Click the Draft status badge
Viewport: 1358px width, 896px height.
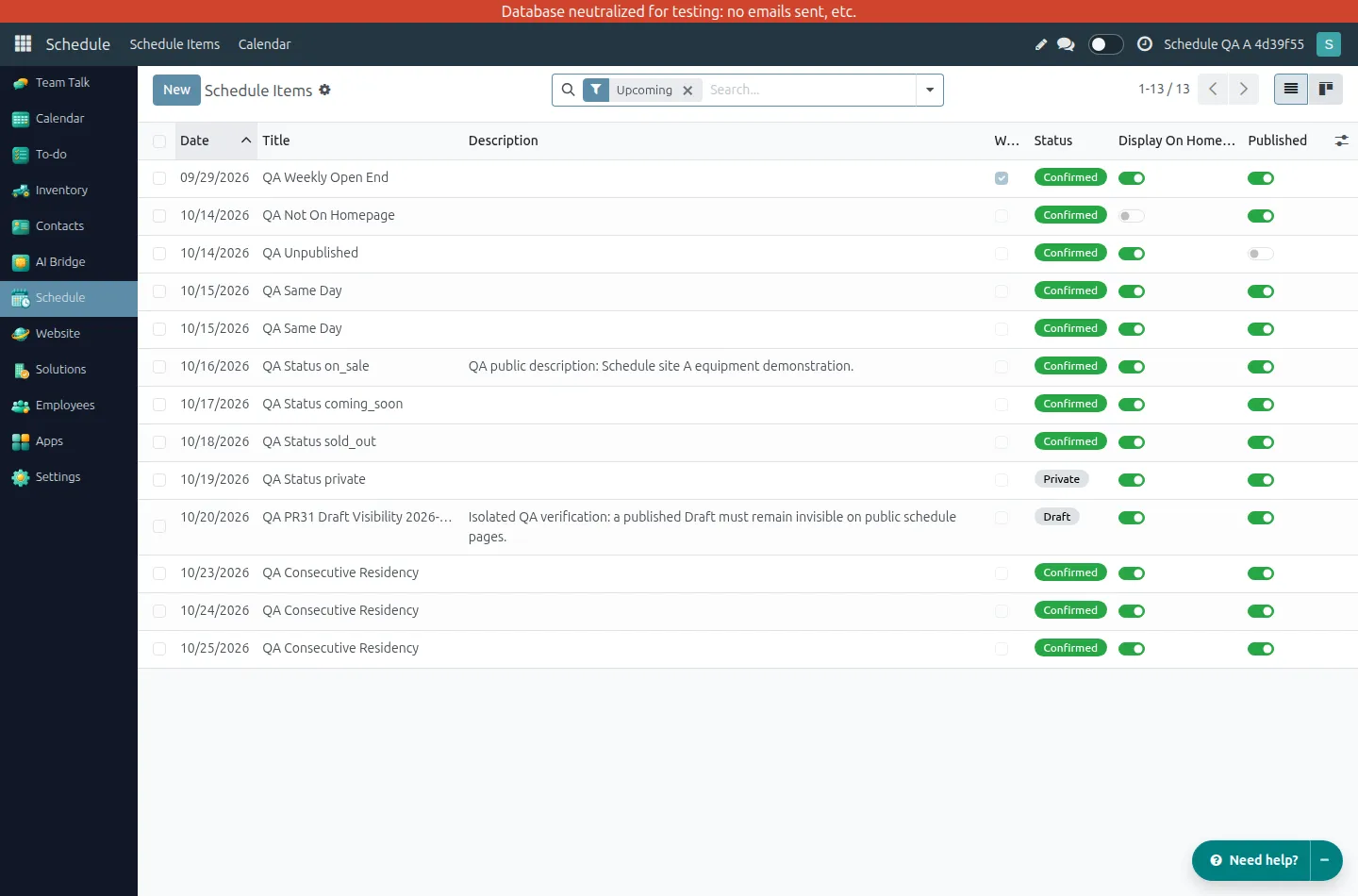coord(1056,517)
